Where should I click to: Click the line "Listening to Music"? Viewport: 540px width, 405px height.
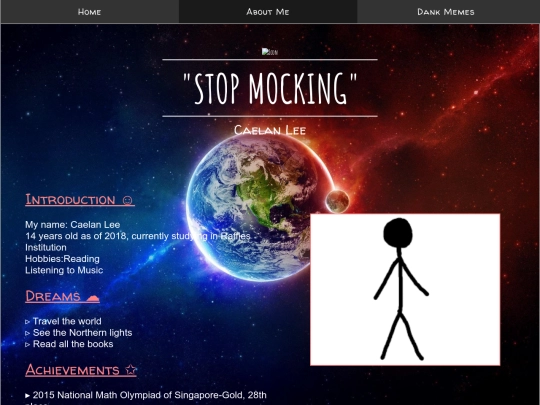tap(64, 270)
